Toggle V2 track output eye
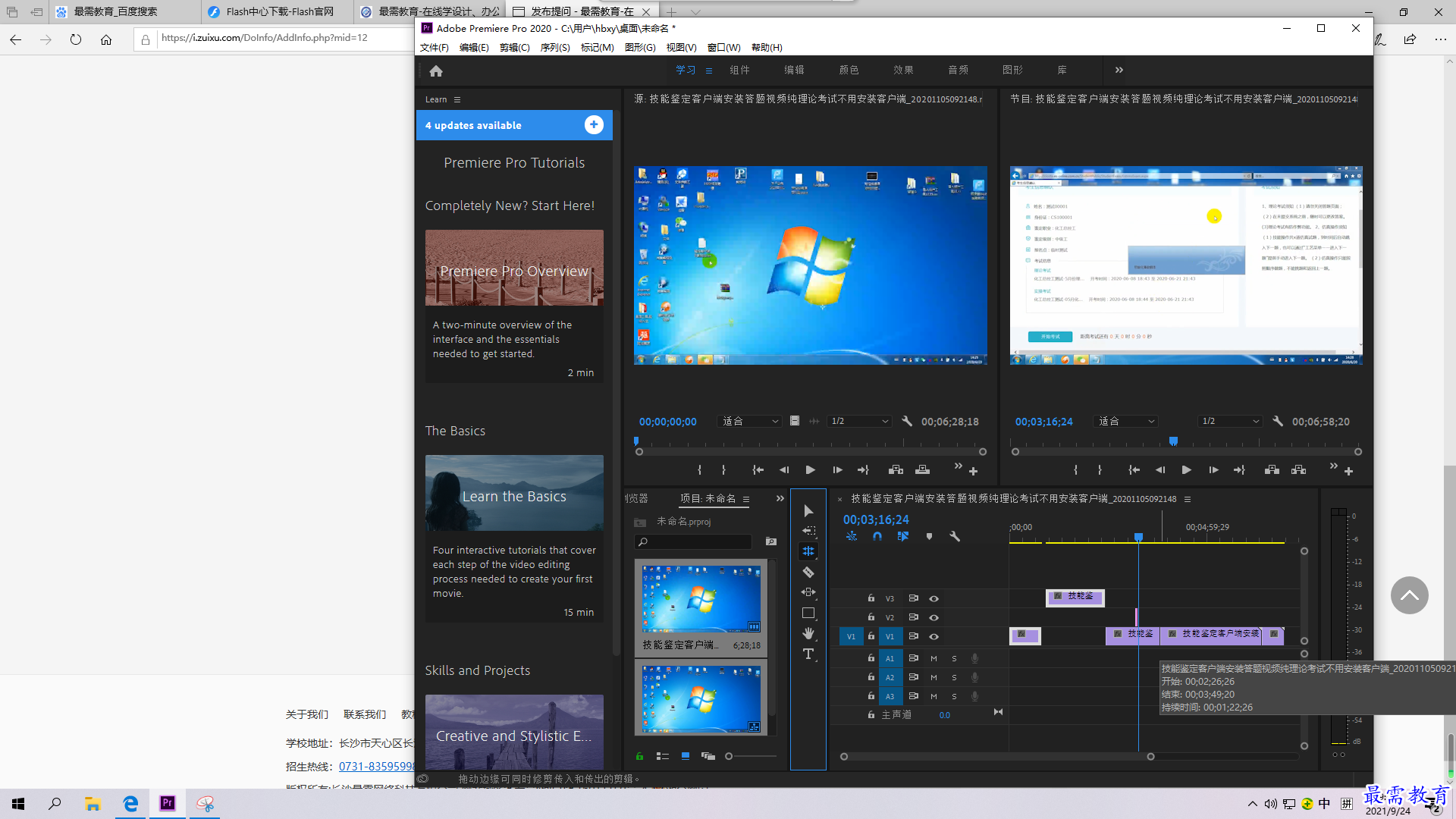This screenshot has height=819, width=1456. click(x=934, y=617)
